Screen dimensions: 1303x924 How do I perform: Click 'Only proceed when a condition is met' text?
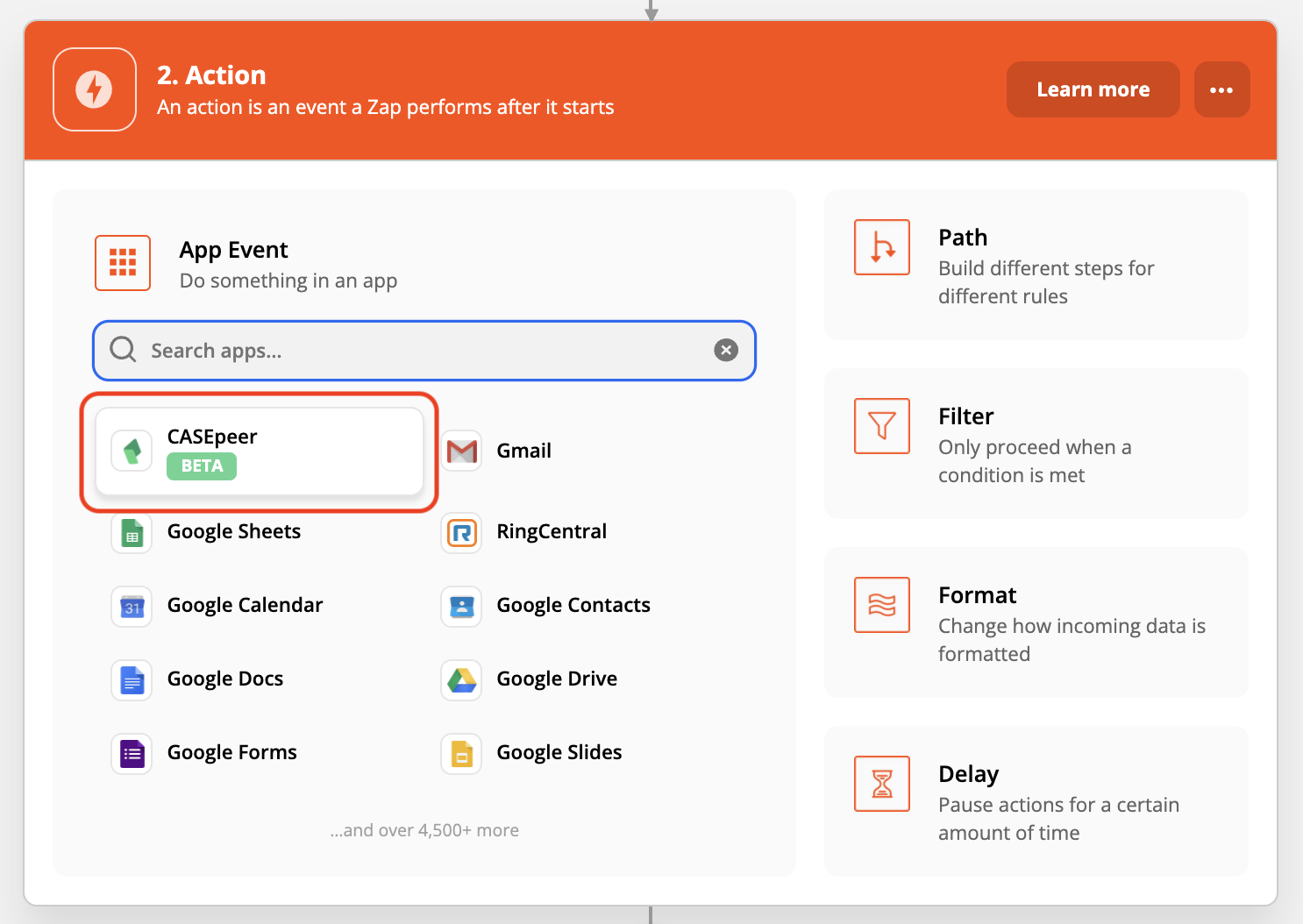point(1035,461)
